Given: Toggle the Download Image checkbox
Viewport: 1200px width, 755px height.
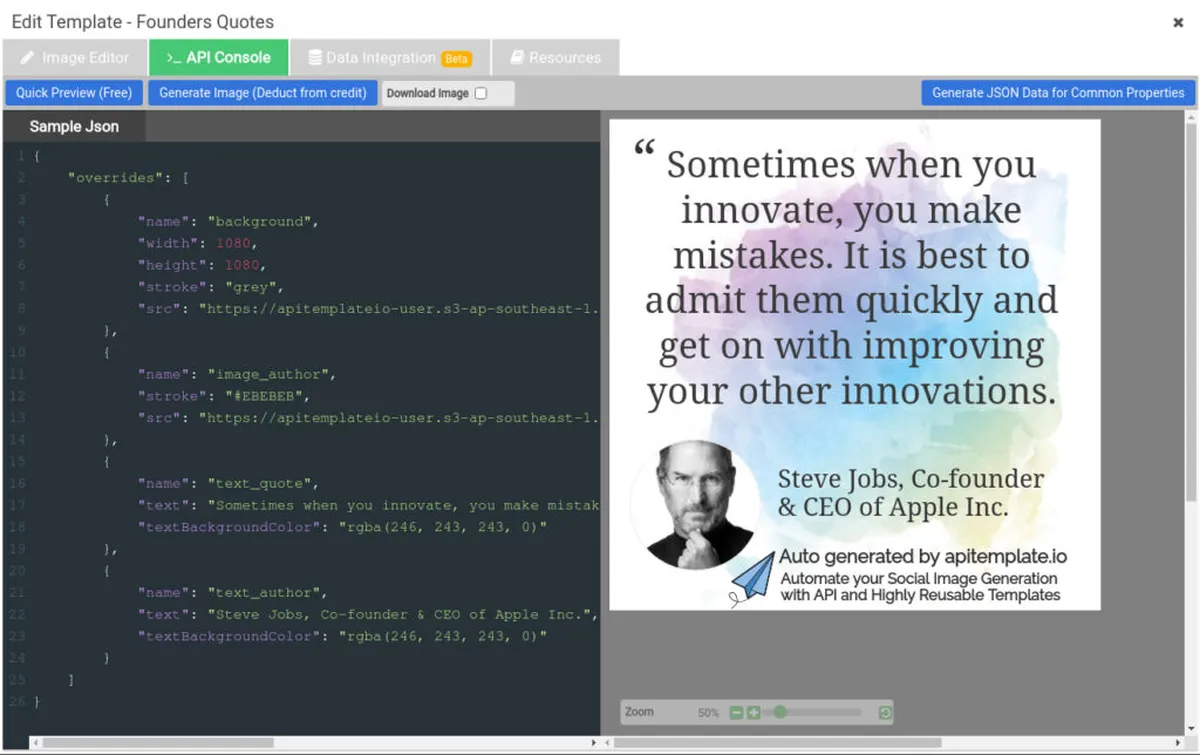Looking at the screenshot, I should tap(481, 93).
